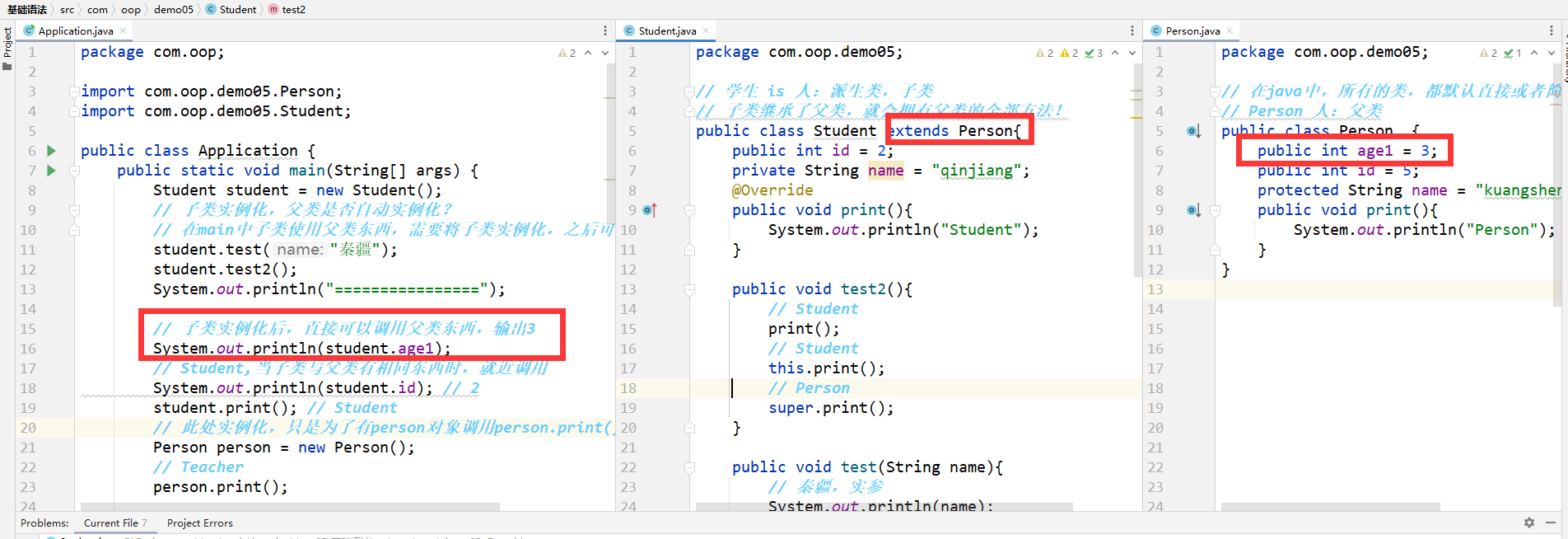Select the Current File problems tab
This screenshot has height=539, width=1568.
point(115,523)
